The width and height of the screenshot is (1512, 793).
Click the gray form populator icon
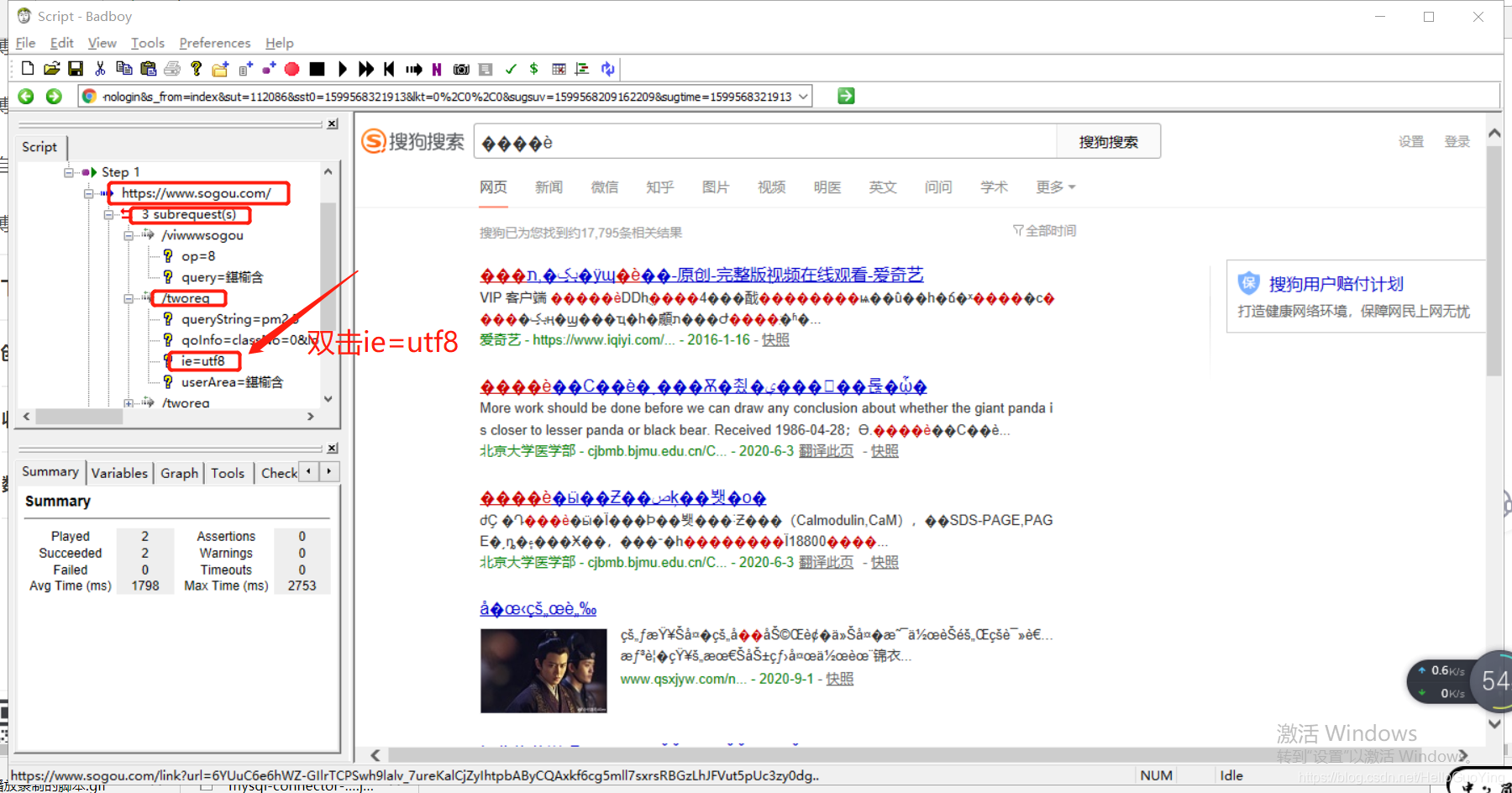[x=486, y=69]
